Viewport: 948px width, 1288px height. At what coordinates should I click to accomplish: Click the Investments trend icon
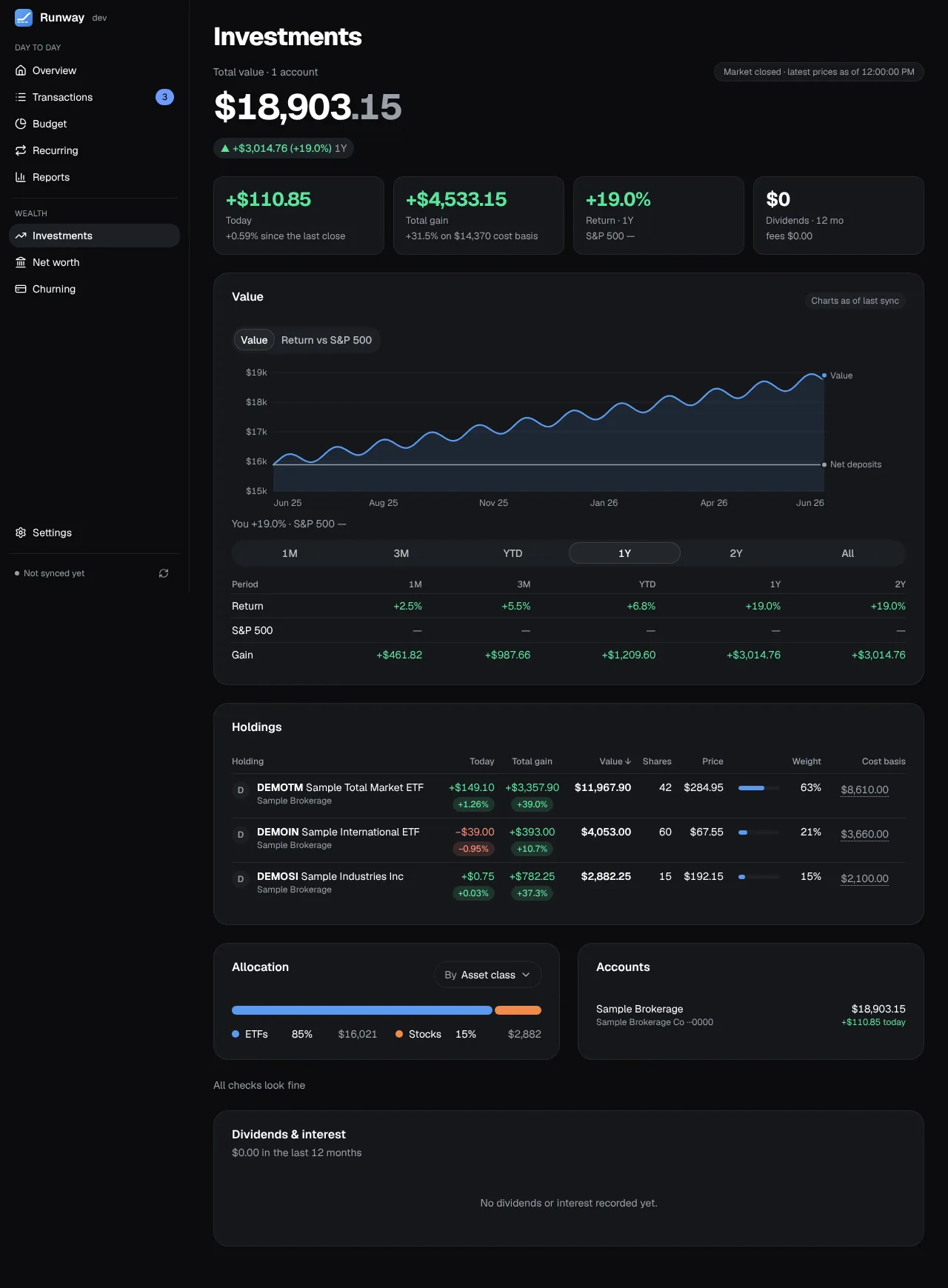(21, 236)
